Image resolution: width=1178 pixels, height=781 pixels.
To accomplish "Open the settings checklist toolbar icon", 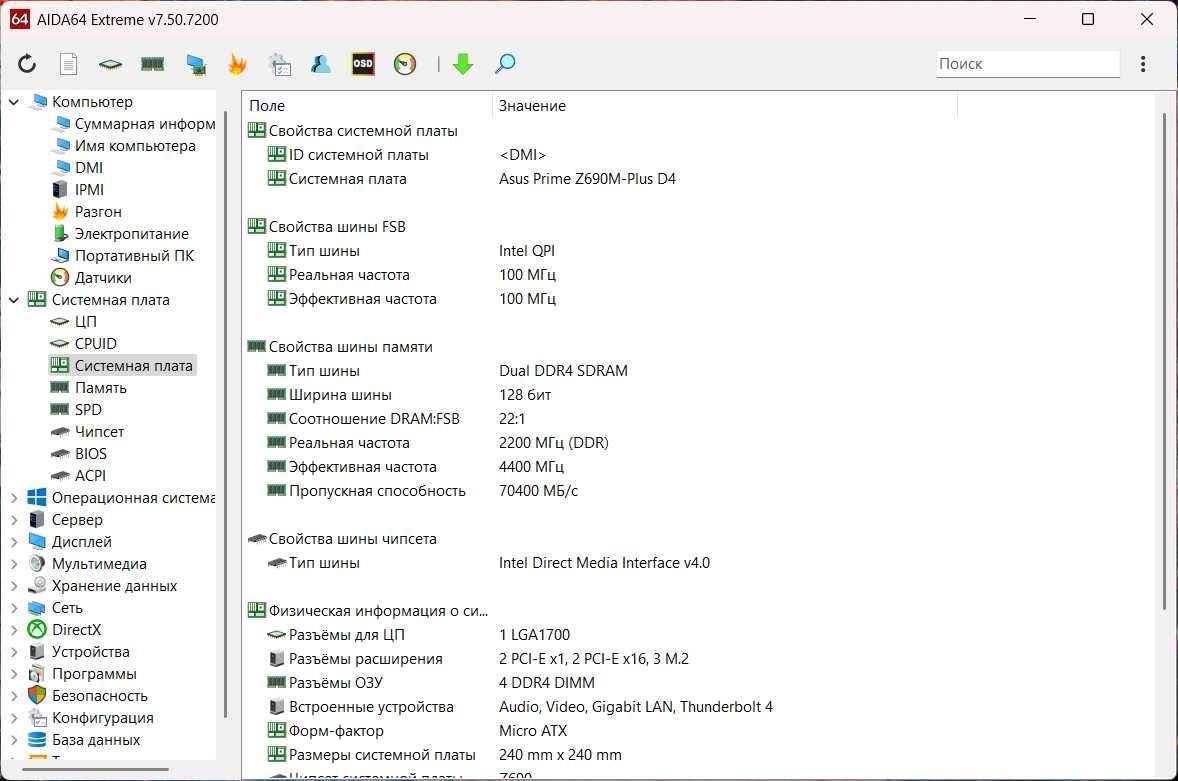I will [279, 65].
